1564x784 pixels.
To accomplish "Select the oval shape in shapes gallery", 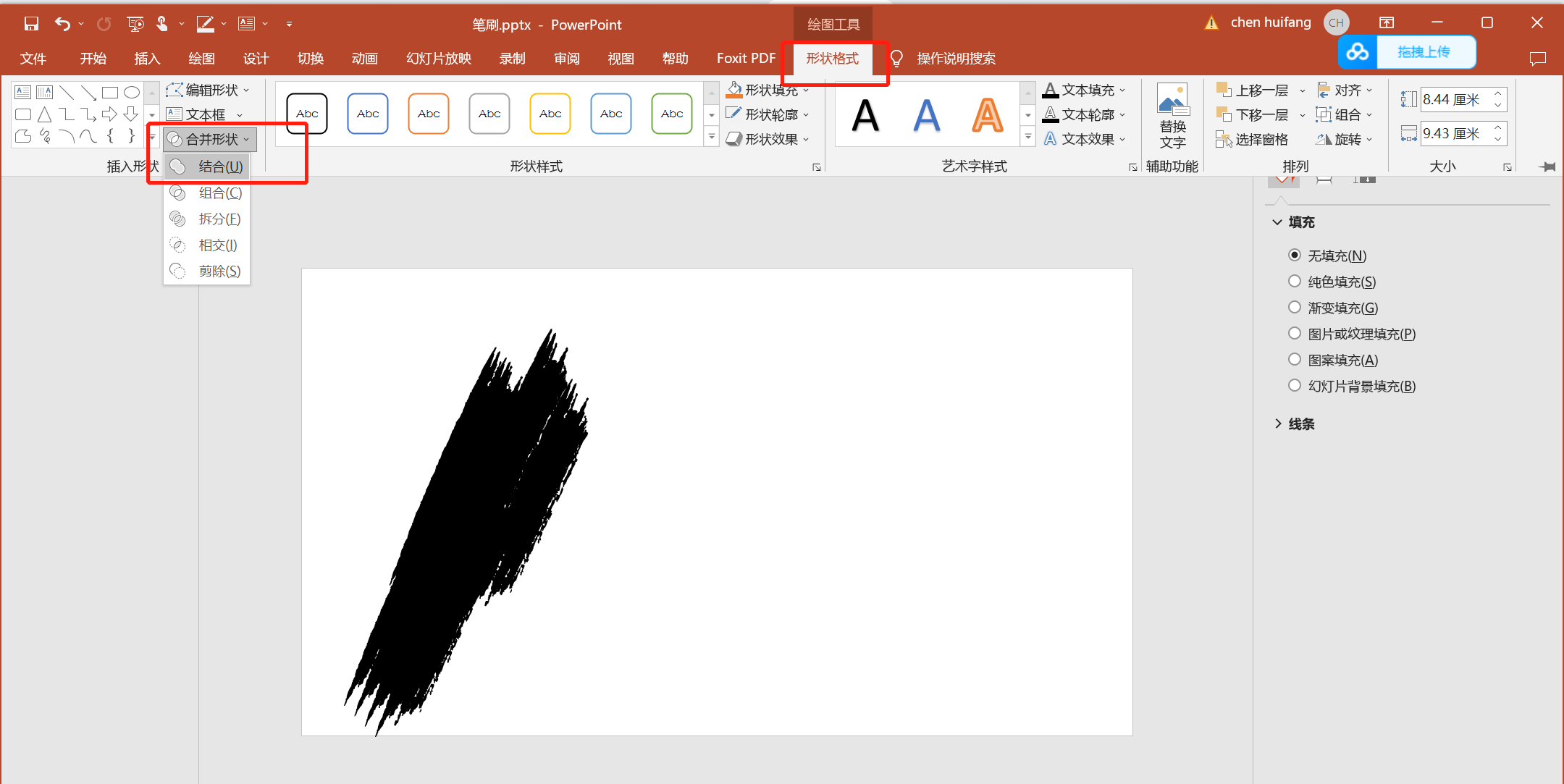I will pos(131,92).
